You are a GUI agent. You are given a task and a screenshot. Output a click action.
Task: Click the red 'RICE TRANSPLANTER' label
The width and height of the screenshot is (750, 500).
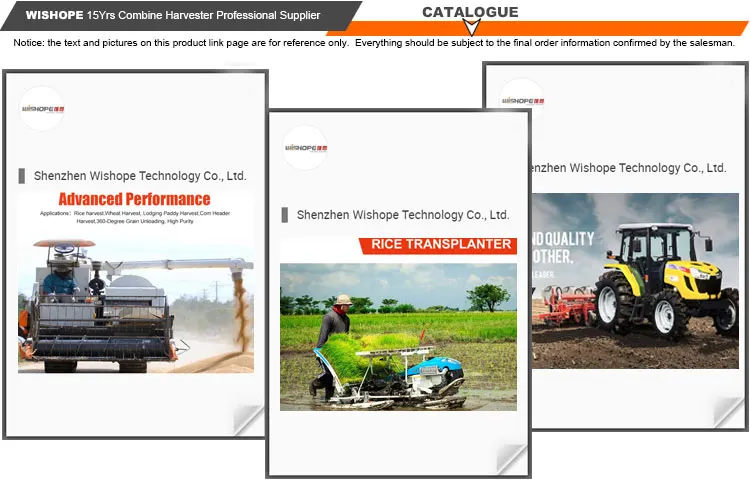click(438, 245)
